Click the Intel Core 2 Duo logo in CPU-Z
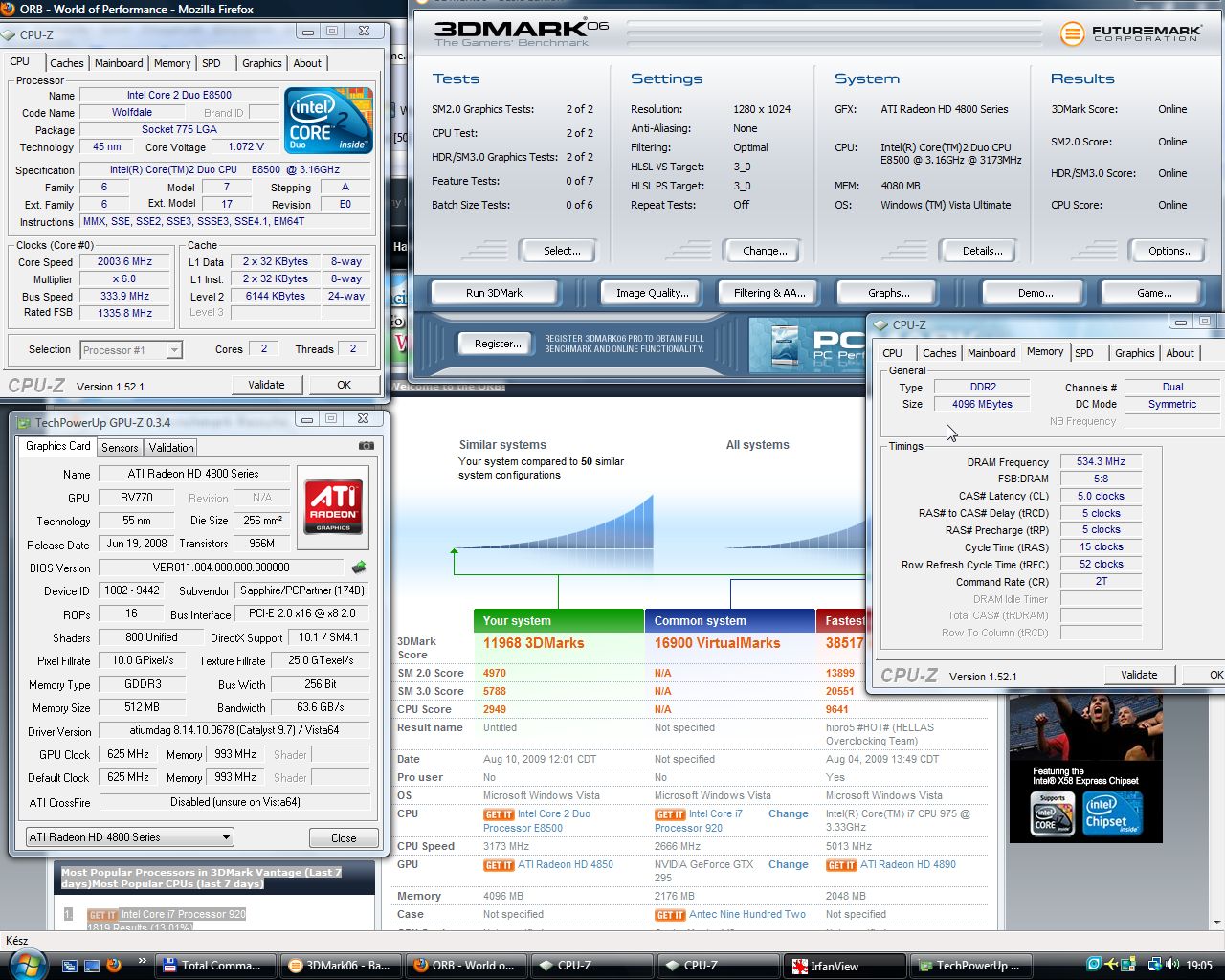This screenshot has width=1225, height=980. [x=328, y=122]
